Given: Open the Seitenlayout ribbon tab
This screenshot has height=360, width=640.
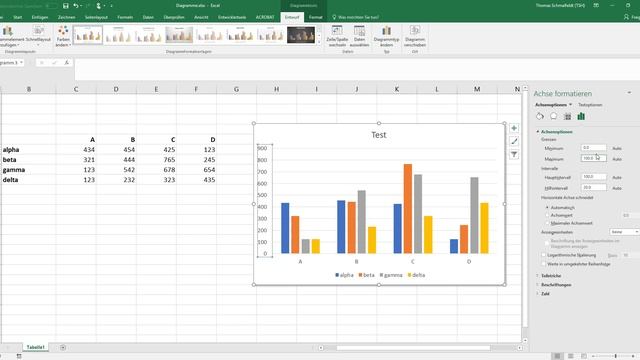Looking at the screenshot, I should pos(96,17).
